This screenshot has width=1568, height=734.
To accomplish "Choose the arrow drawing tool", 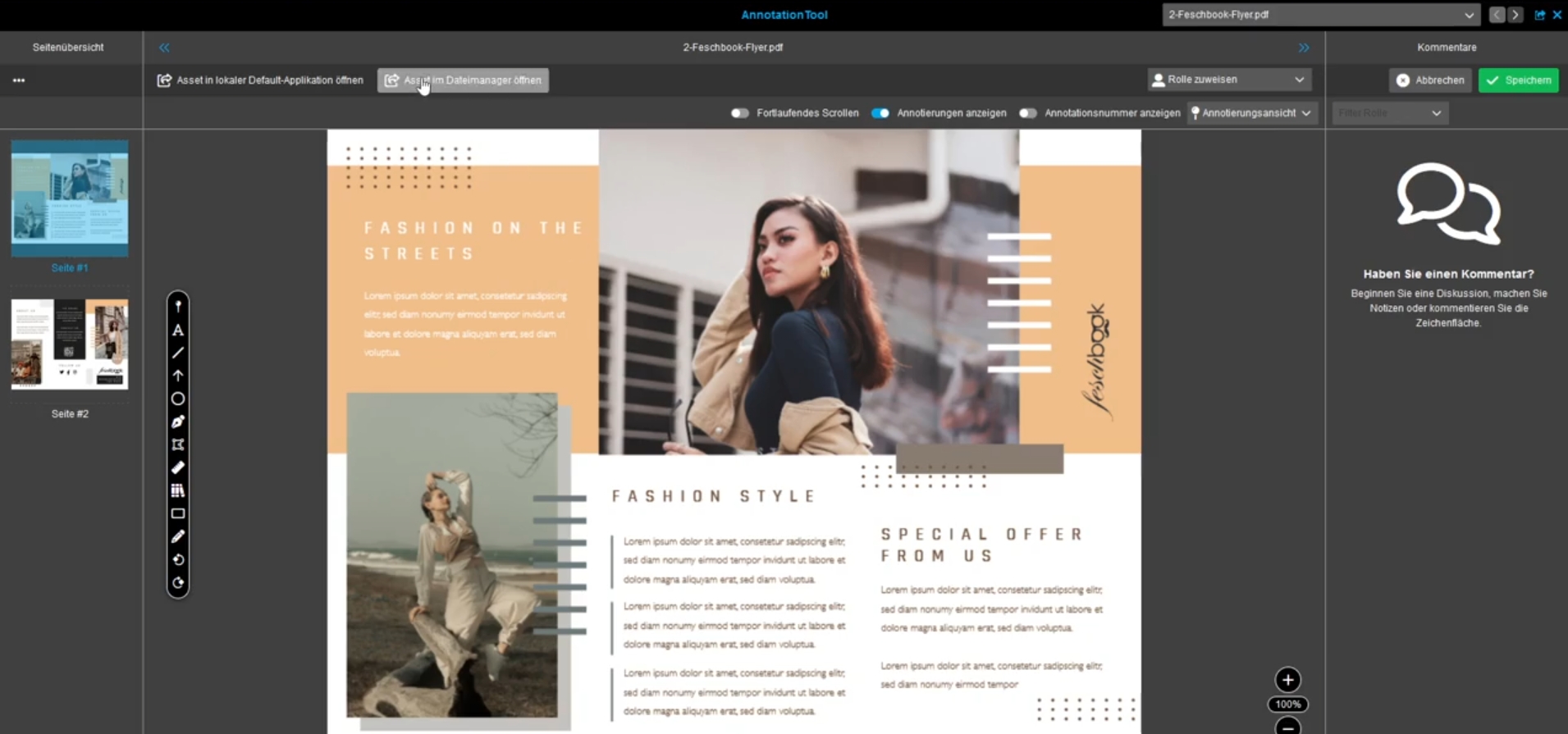I will coord(178,376).
